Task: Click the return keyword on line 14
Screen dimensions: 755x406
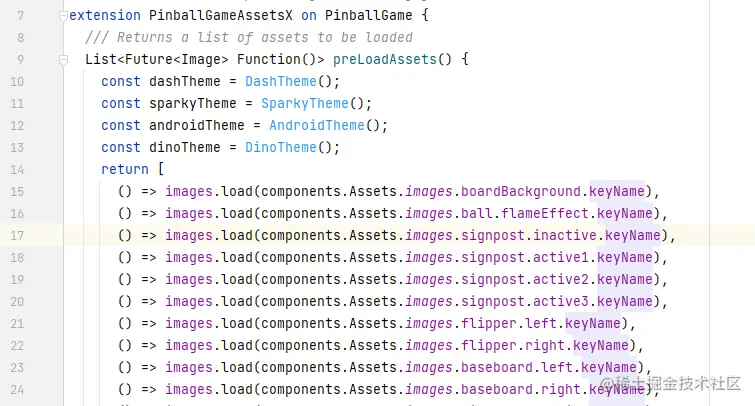Action: point(125,170)
